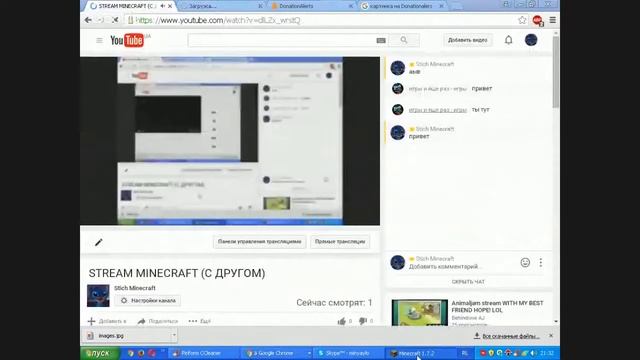This screenshot has height=360, width=640.
Task: Click СКРЫТЬ ЧАТ to hide chat
Action: coord(468,282)
